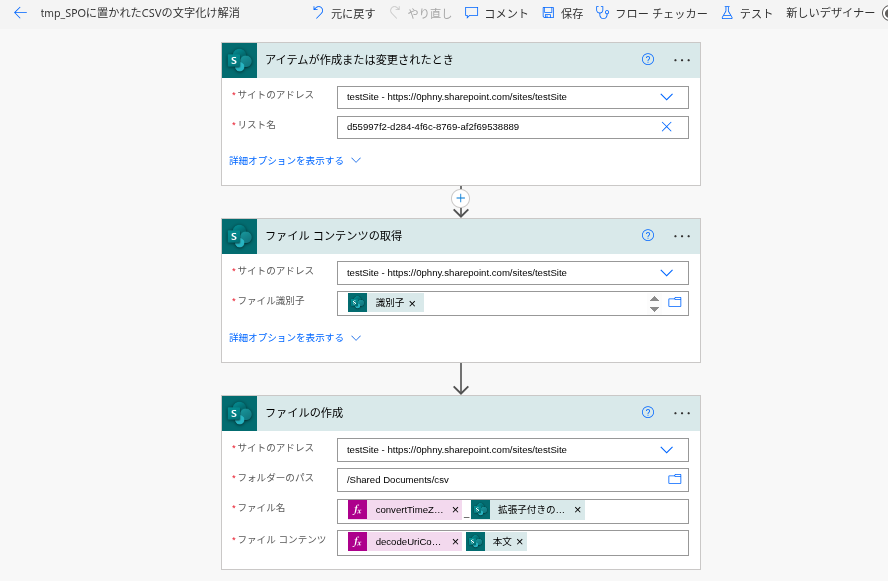Open the ... menu of ファイルの作成

click(682, 413)
